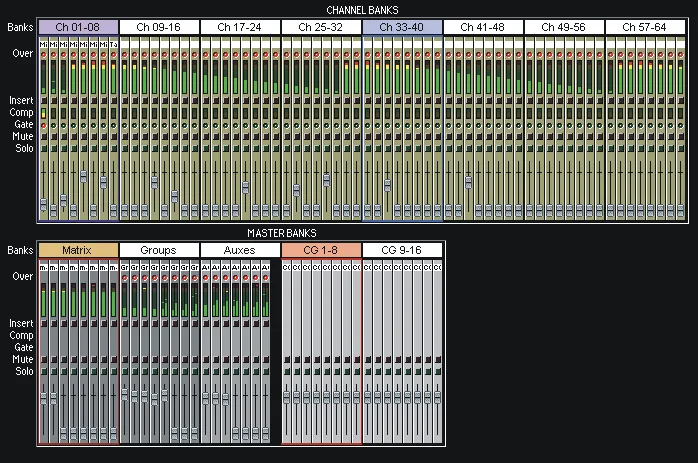This screenshot has width=698, height=463.
Task: Click the Over LED on the Ta channel
Action: [114, 55]
